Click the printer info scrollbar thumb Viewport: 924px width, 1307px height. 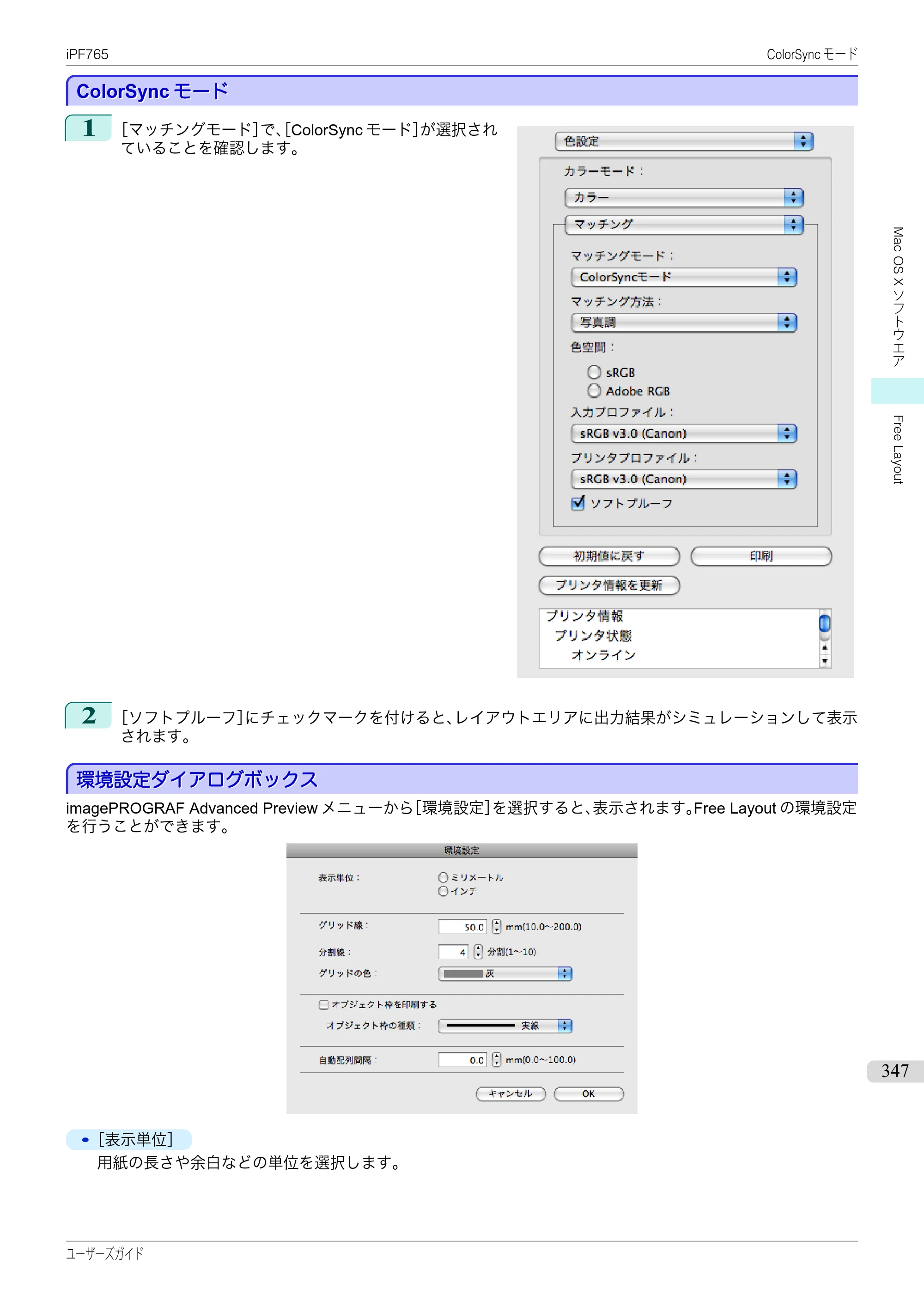coord(824,623)
